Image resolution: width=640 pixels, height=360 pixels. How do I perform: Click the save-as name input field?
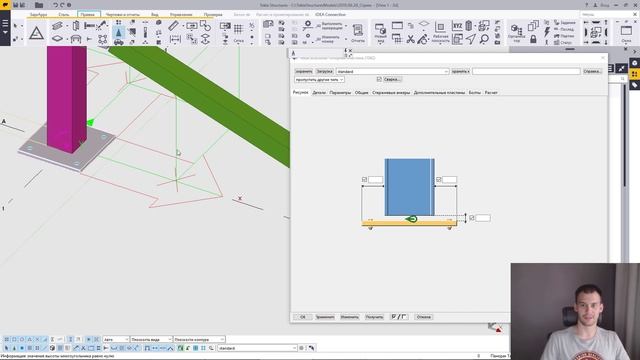click(526, 71)
